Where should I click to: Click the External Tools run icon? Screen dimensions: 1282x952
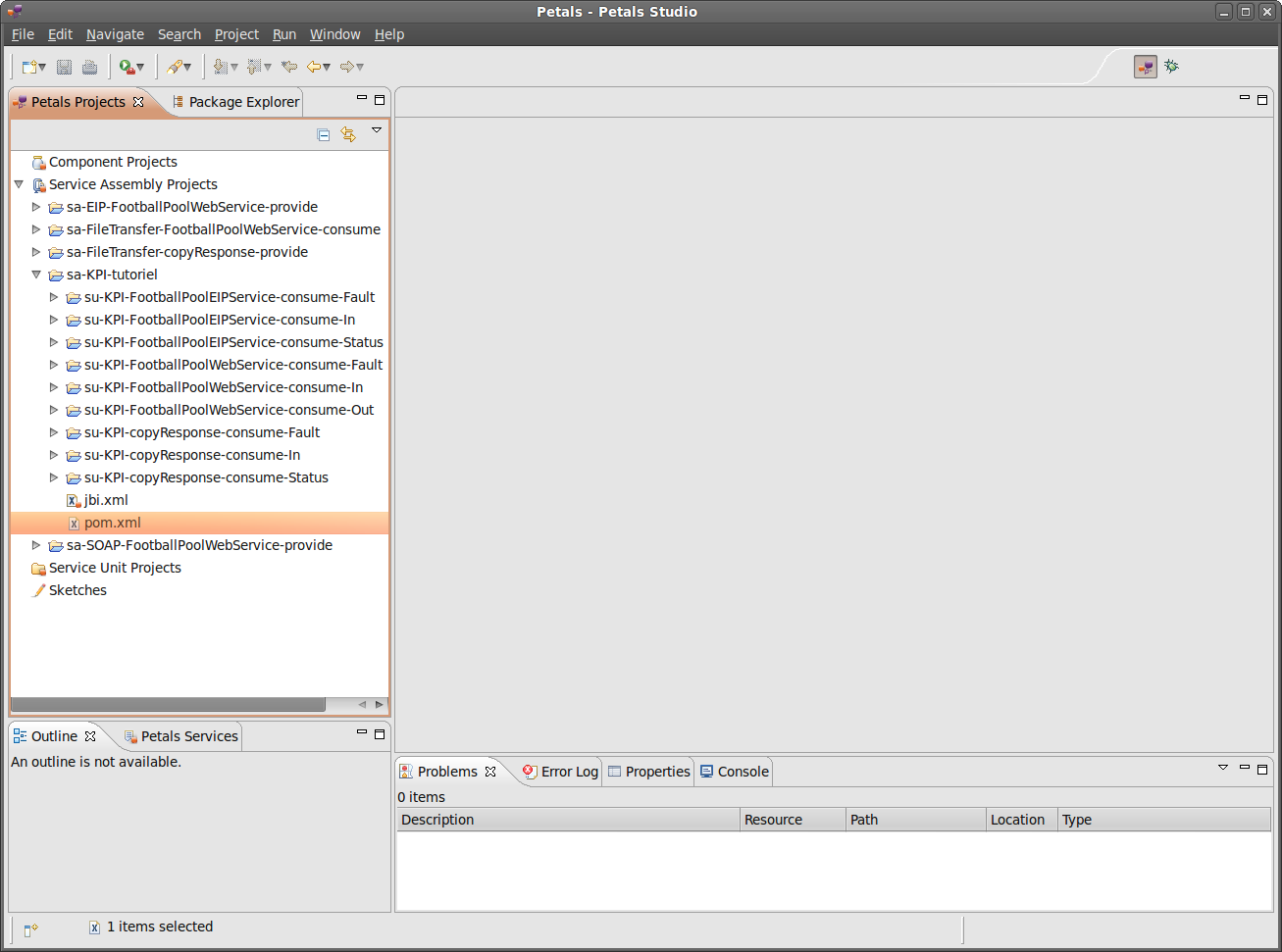tap(127, 67)
